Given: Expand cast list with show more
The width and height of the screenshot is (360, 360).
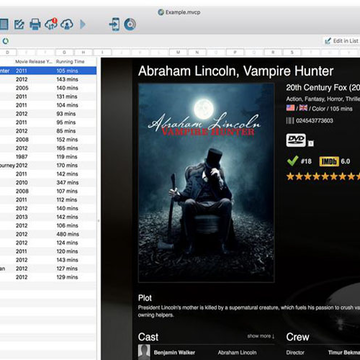Looking at the screenshot, I should pos(261,336).
